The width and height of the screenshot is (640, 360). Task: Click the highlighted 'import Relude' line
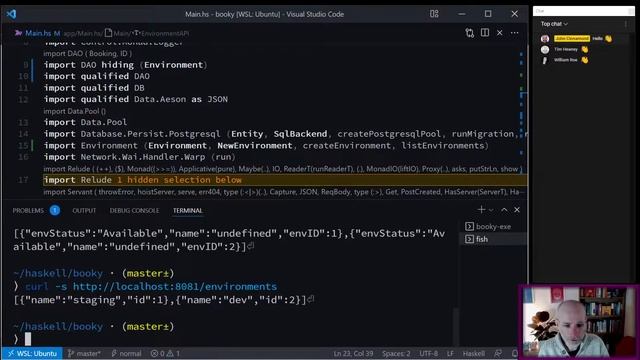pos(285,180)
